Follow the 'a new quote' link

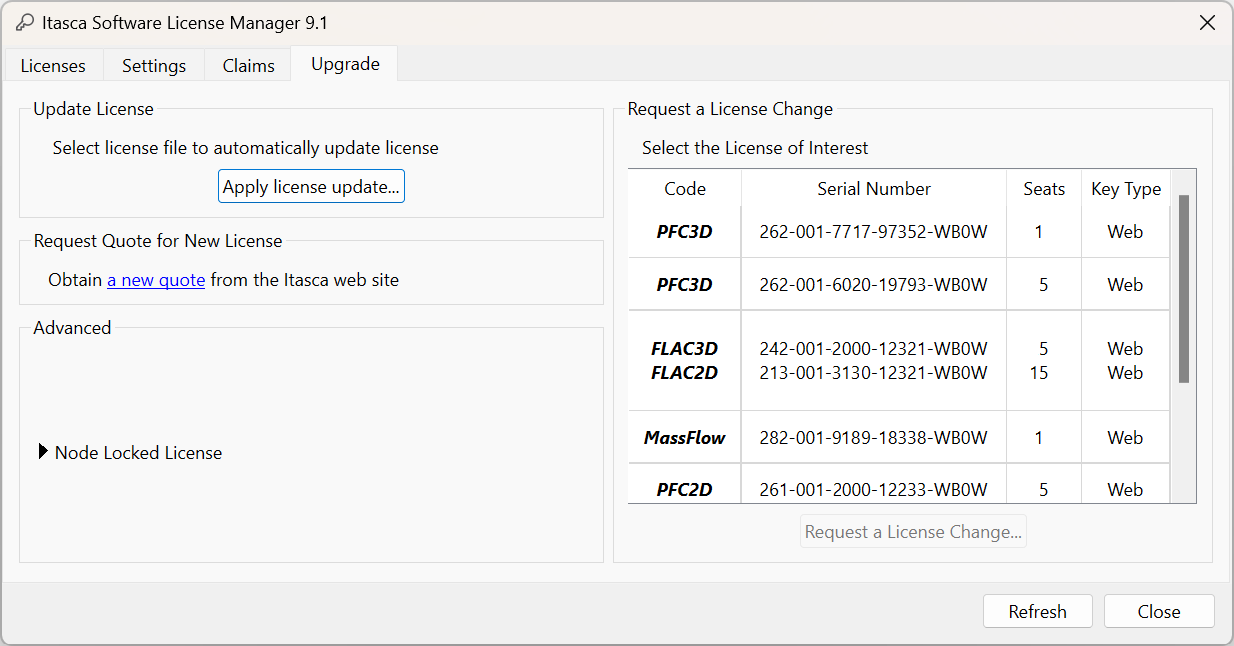point(156,280)
